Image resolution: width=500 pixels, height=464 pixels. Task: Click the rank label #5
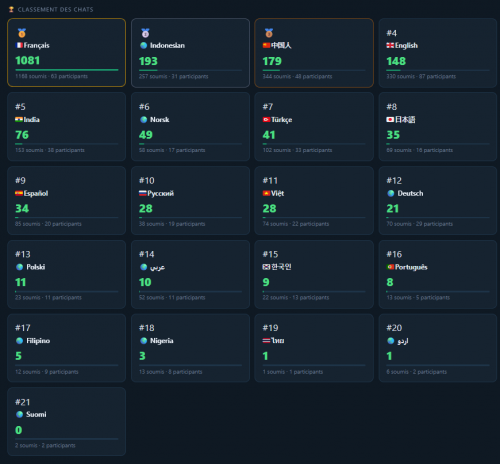coord(20,107)
